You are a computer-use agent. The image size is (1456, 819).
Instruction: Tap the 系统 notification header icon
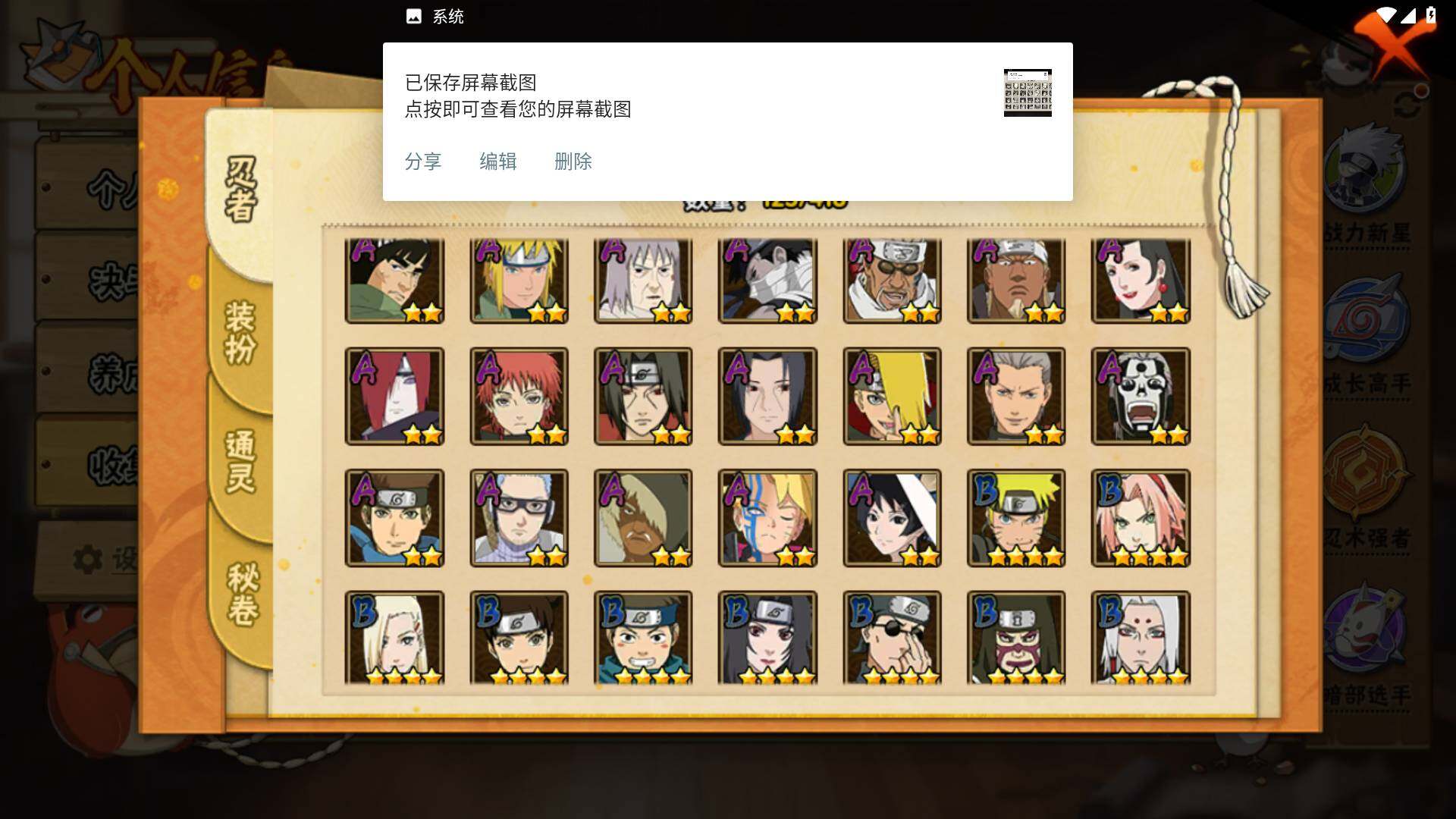click(x=414, y=17)
